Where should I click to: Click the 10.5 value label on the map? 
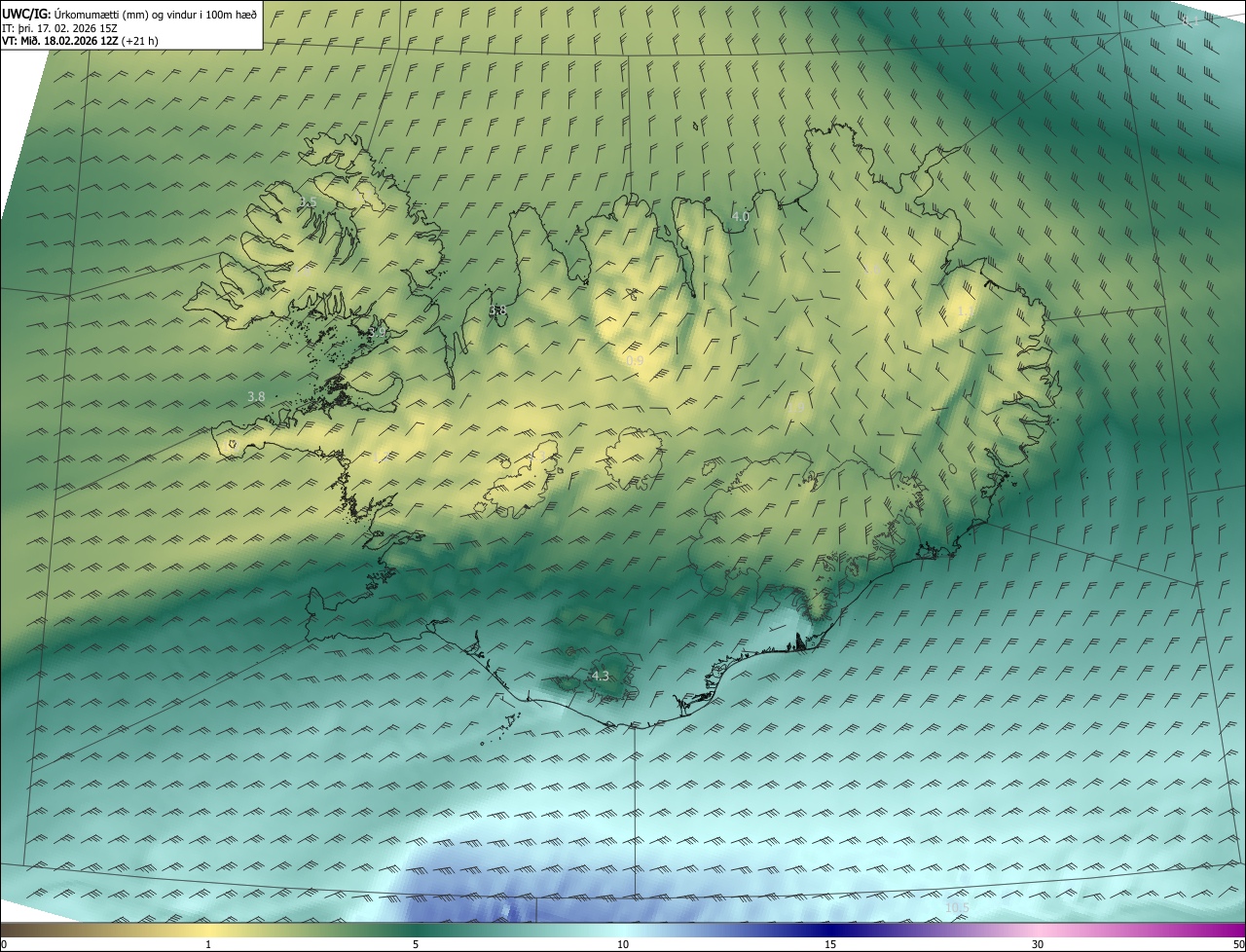[957, 908]
